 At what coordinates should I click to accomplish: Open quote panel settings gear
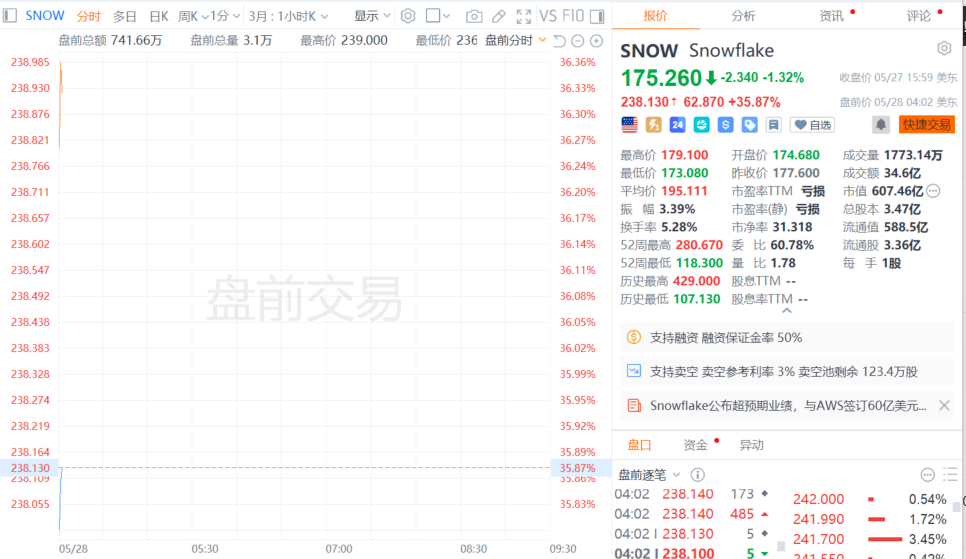[x=944, y=48]
